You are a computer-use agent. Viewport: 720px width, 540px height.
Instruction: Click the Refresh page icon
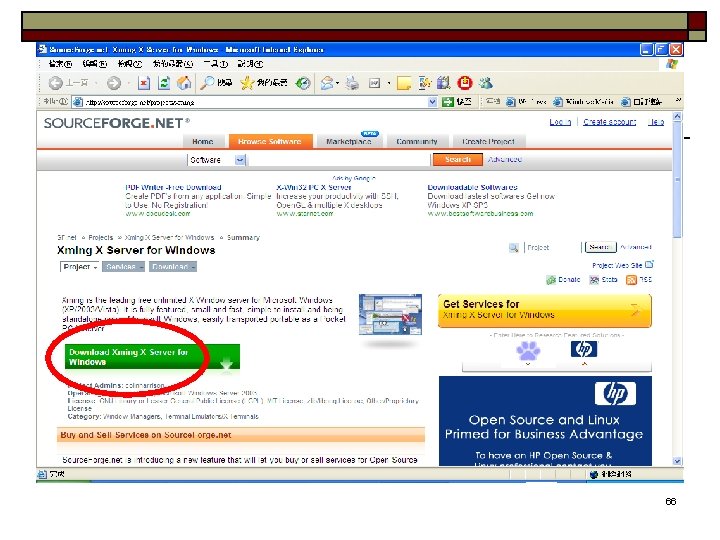pos(164,83)
